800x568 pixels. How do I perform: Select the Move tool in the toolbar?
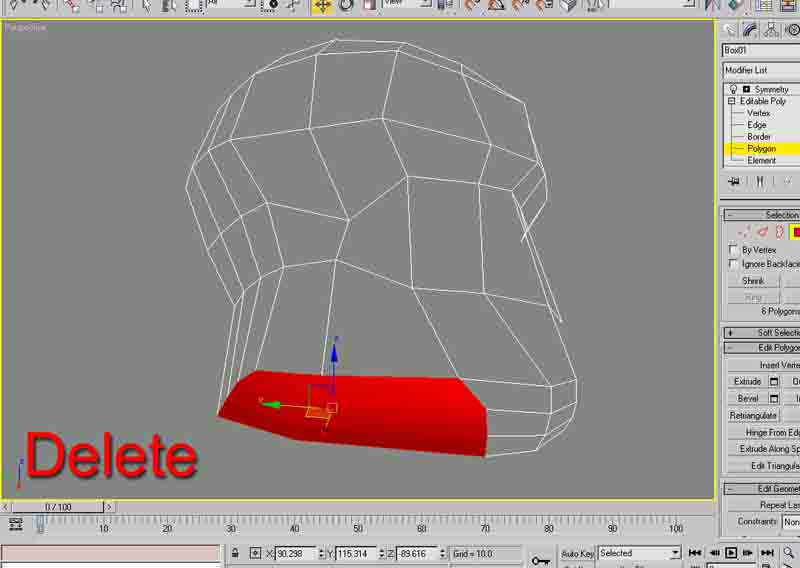click(x=322, y=6)
